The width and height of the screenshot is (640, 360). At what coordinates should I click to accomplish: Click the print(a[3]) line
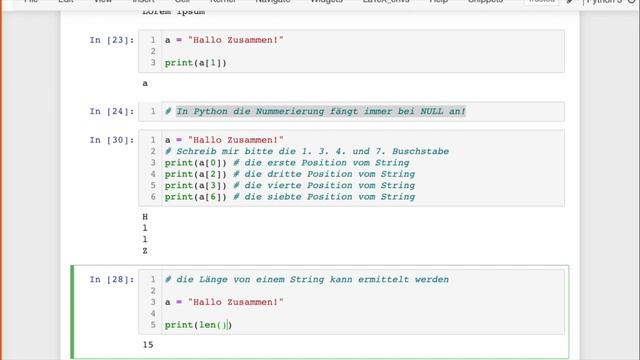pos(196,186)
